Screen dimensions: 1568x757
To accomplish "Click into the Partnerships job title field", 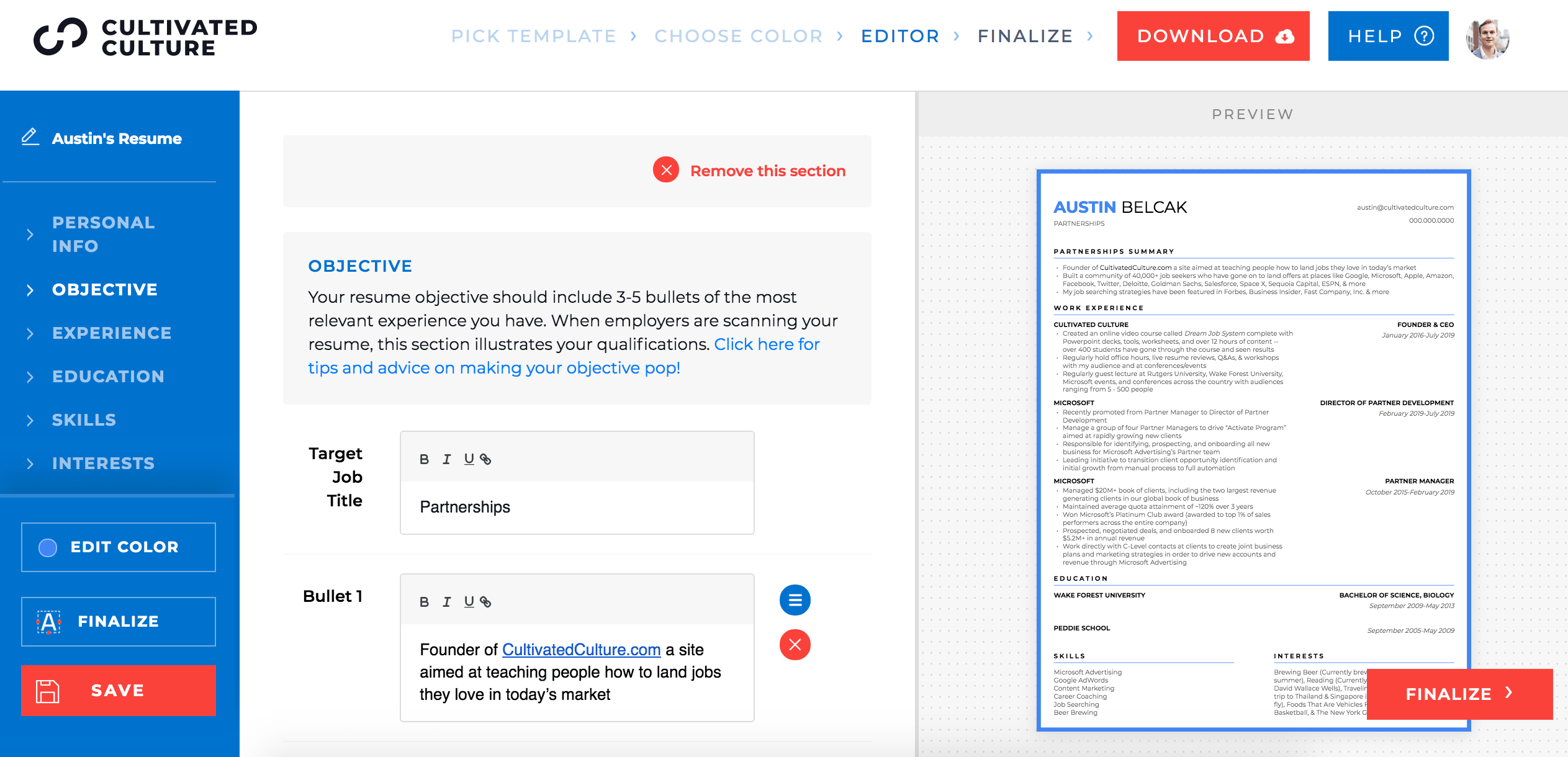I will (577, 507).
